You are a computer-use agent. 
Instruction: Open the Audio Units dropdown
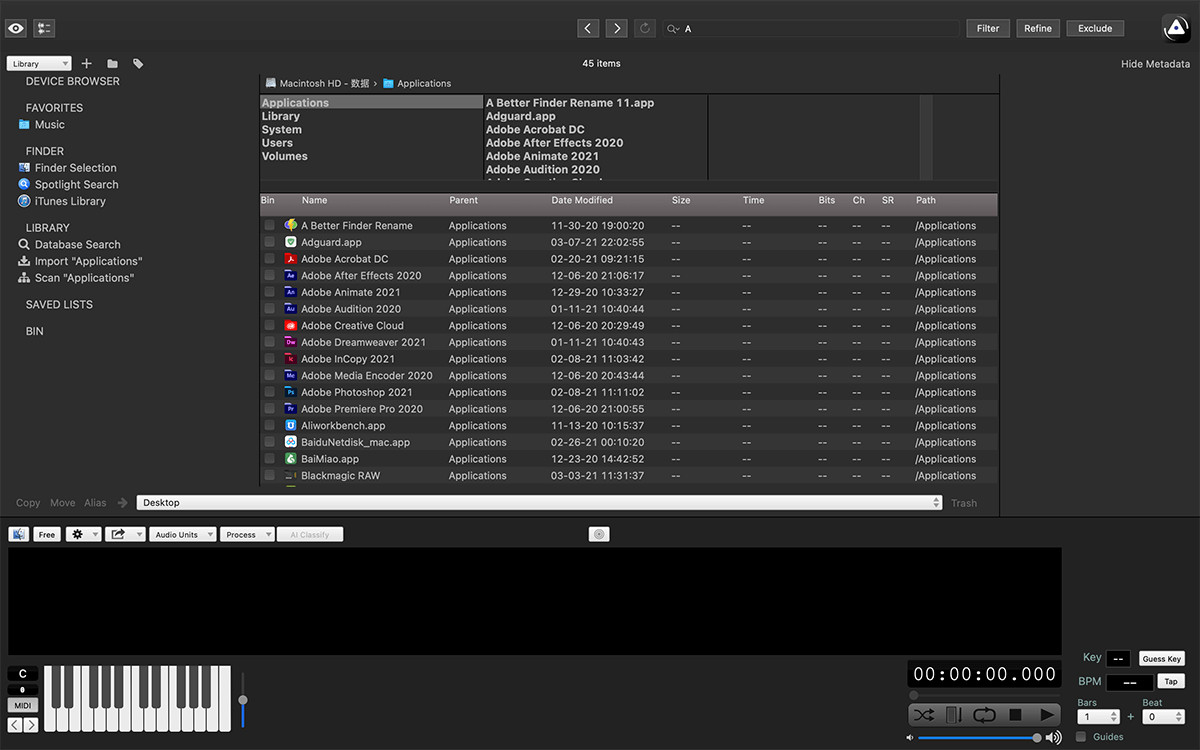point(183,534)
